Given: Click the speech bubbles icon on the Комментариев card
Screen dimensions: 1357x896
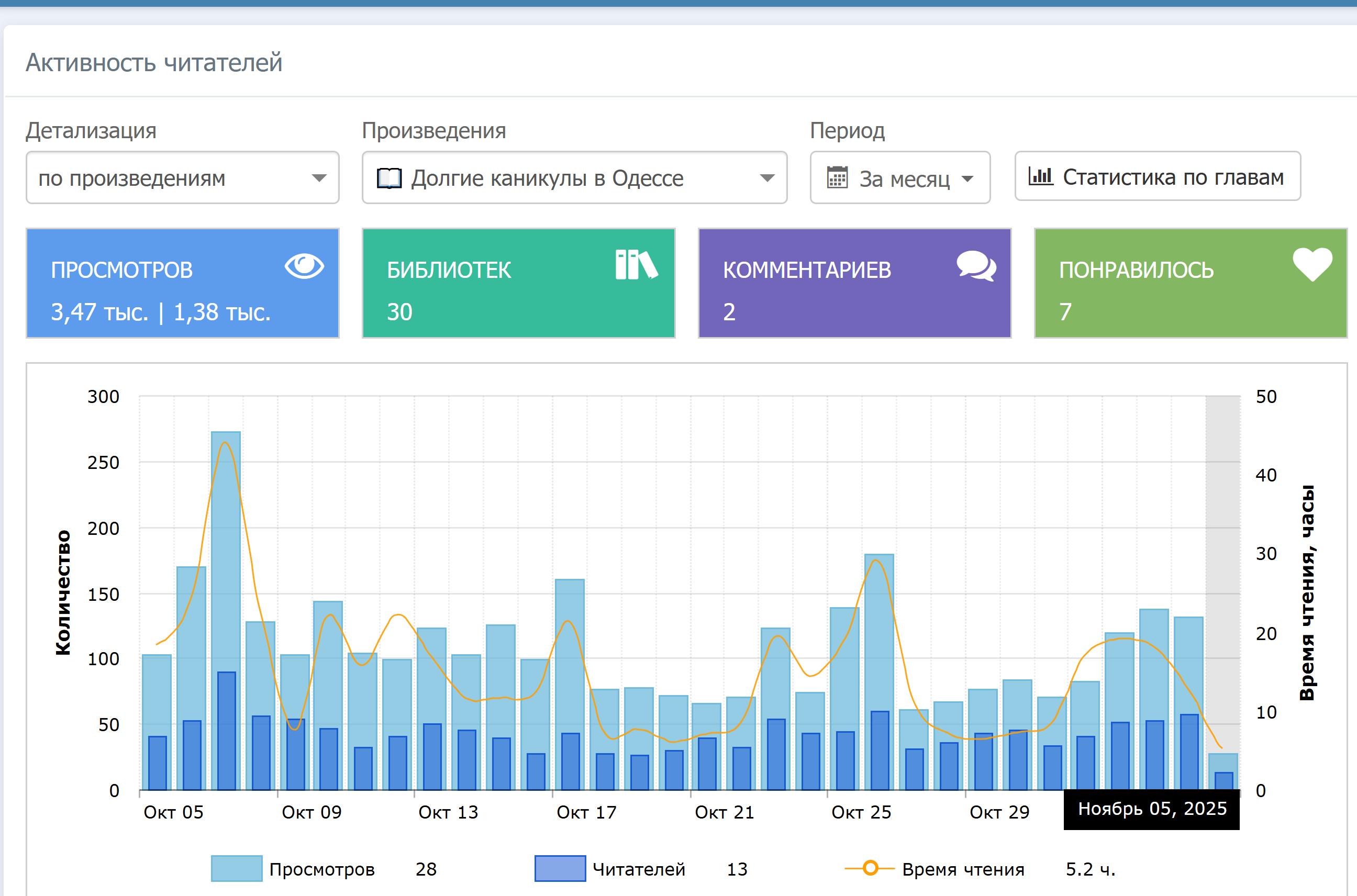Looking at the screenshot, I should pos(976,266).
